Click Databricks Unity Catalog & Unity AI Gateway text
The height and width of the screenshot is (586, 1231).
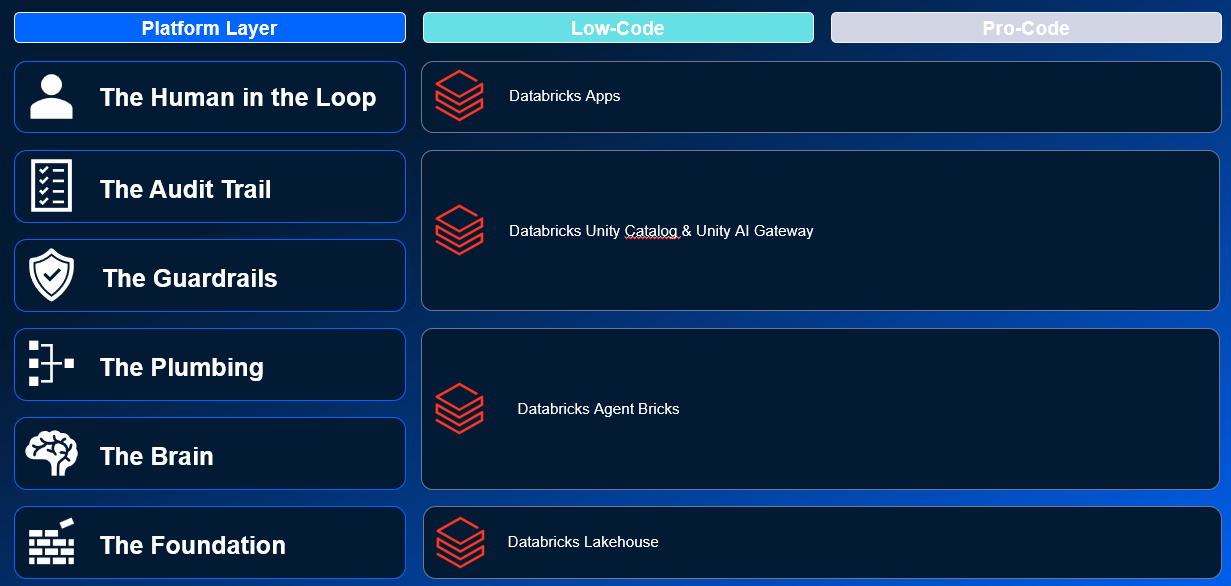point(661,231)
